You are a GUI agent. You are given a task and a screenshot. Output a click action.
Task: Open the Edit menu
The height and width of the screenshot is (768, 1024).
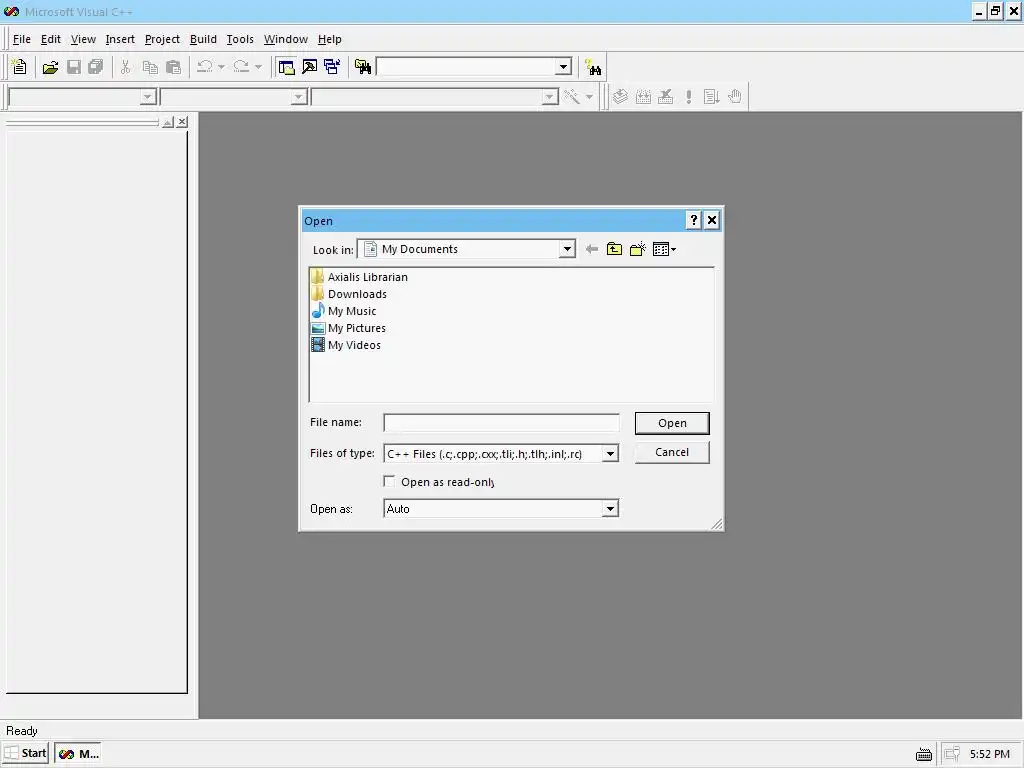tap(50, 39)
